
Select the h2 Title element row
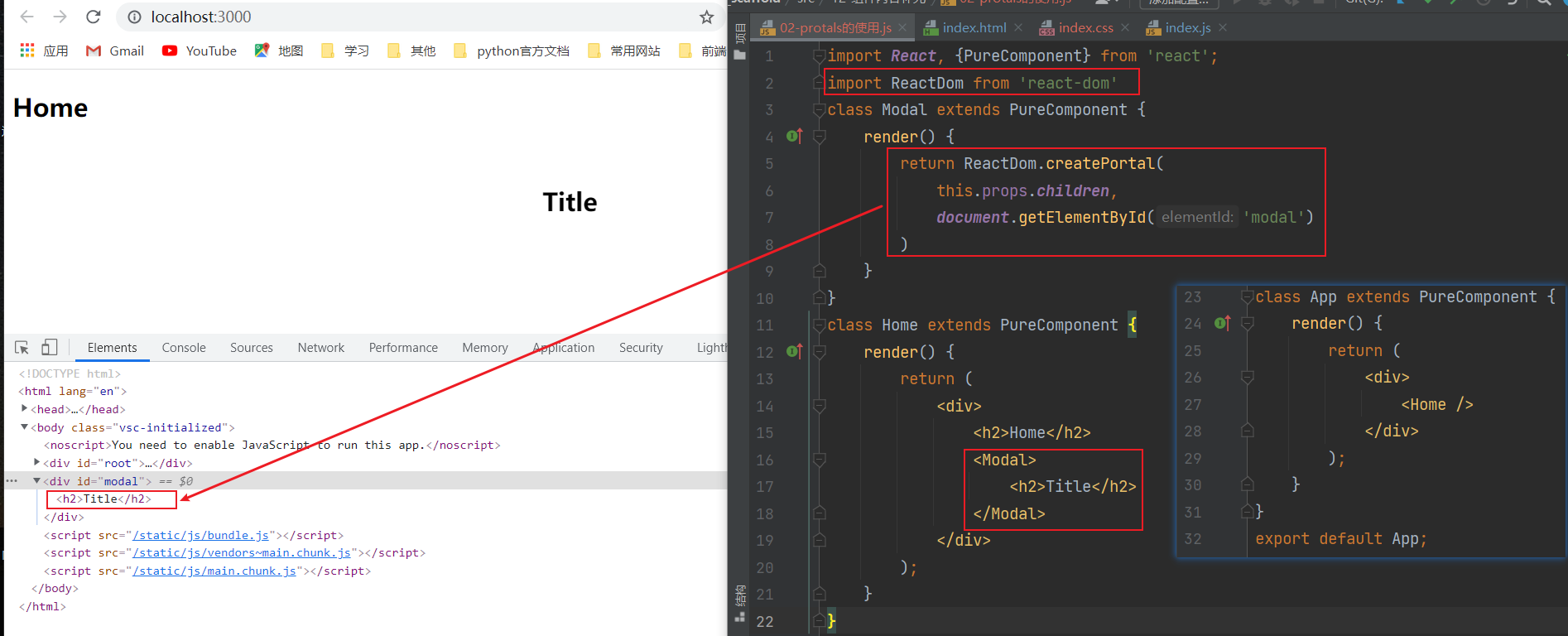click(103, 499)
